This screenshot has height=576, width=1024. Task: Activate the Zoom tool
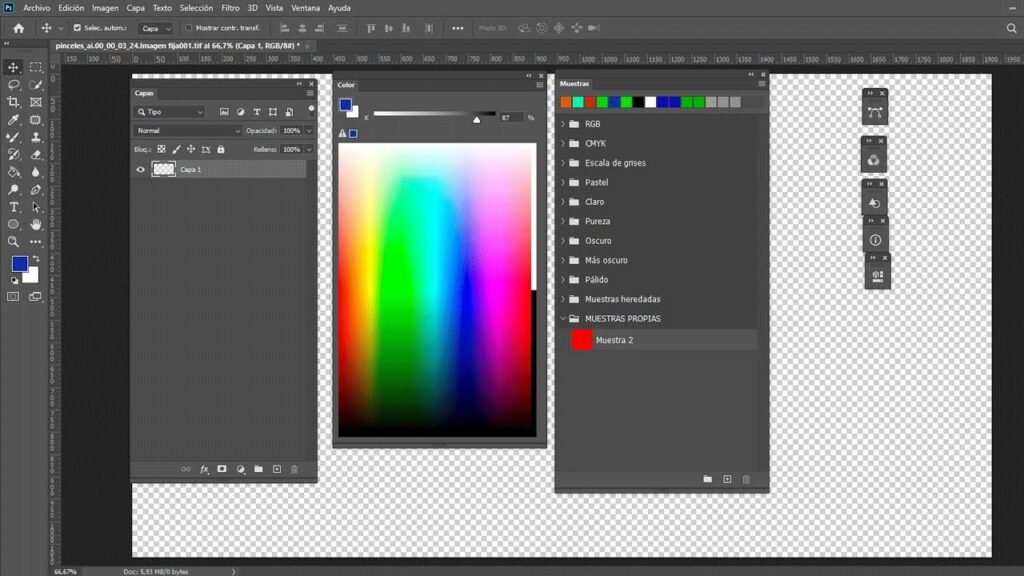[x=12, y=240]
